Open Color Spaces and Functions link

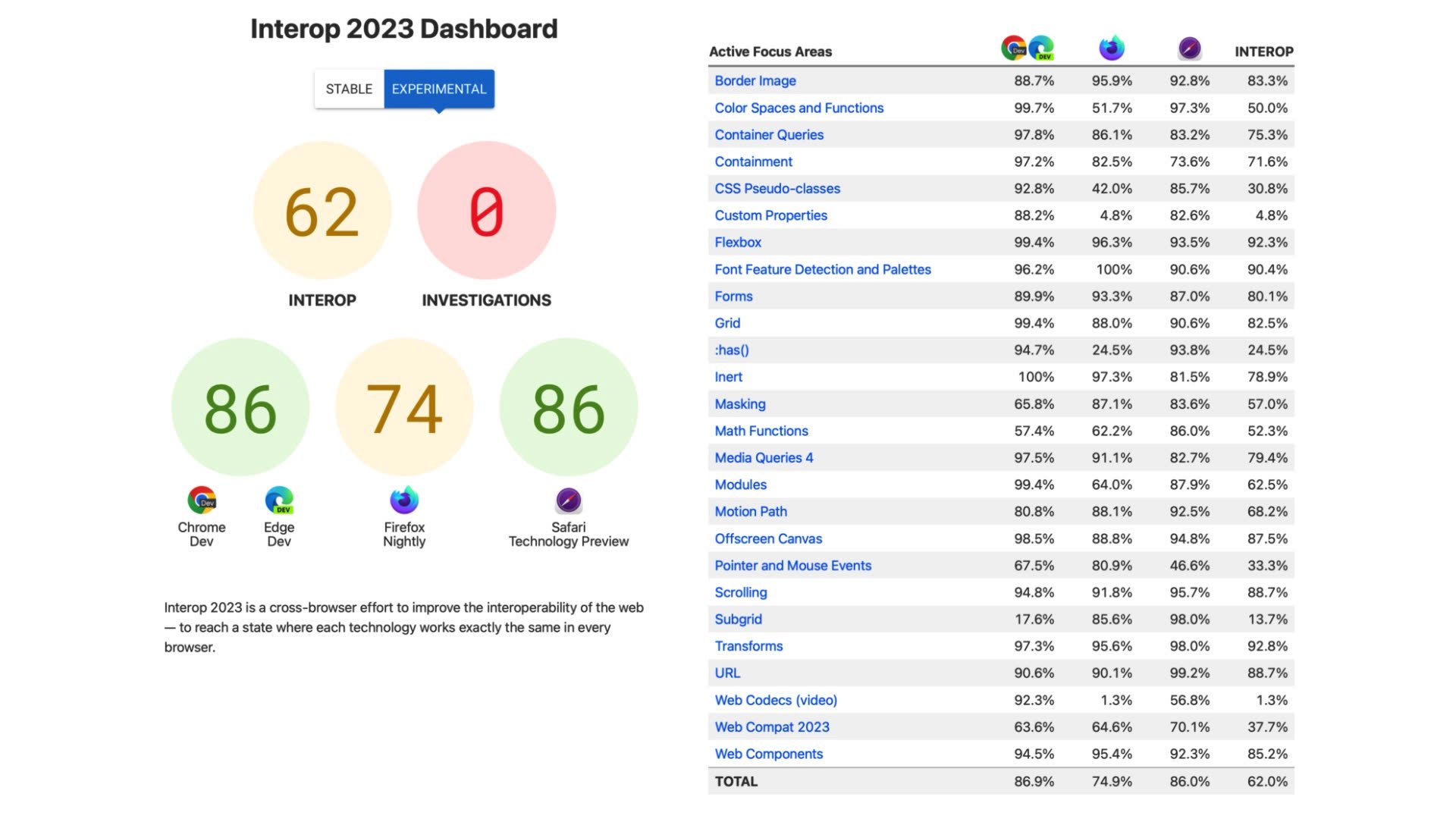click(x=799, y=108)
